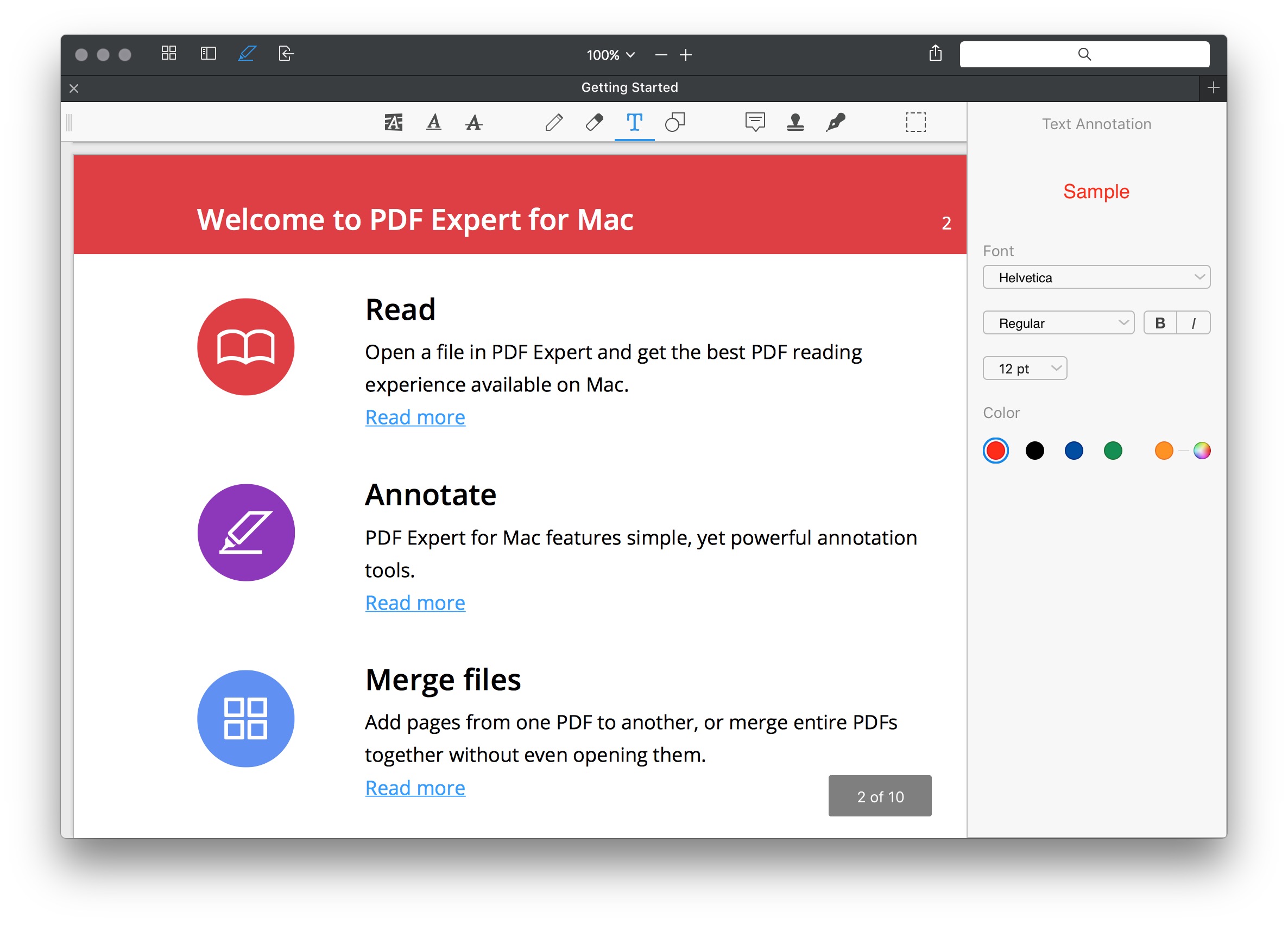Click the Welcome to PDF Expert heading
The width and height of the screenshot is (1288, 925).
pyautogui.click(x=415, y=220)
